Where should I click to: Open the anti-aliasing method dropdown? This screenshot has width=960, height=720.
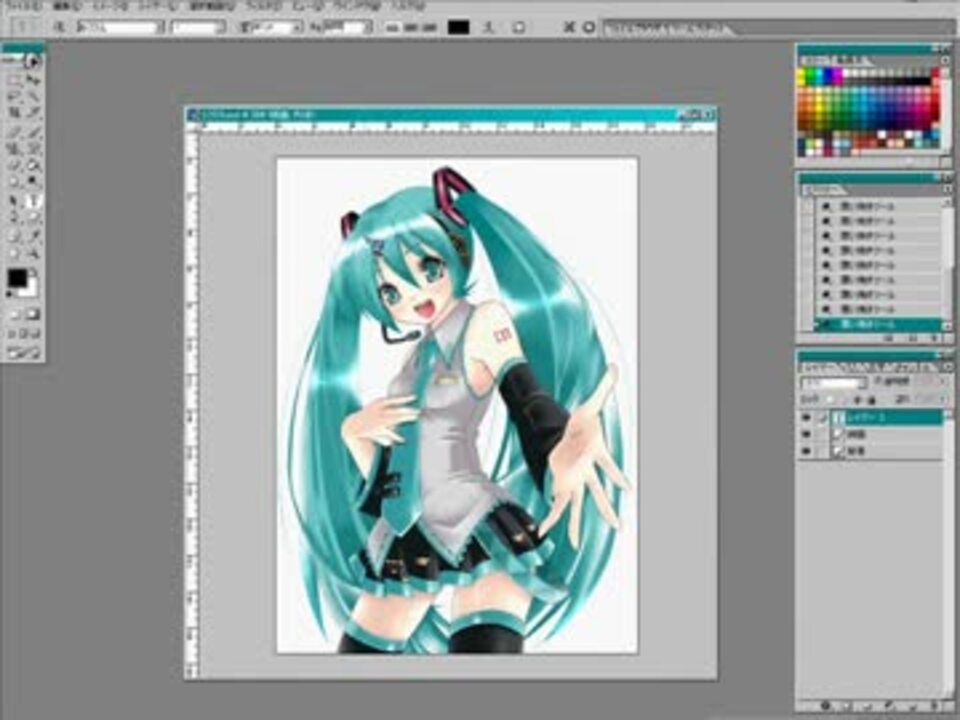click(367, 28)
